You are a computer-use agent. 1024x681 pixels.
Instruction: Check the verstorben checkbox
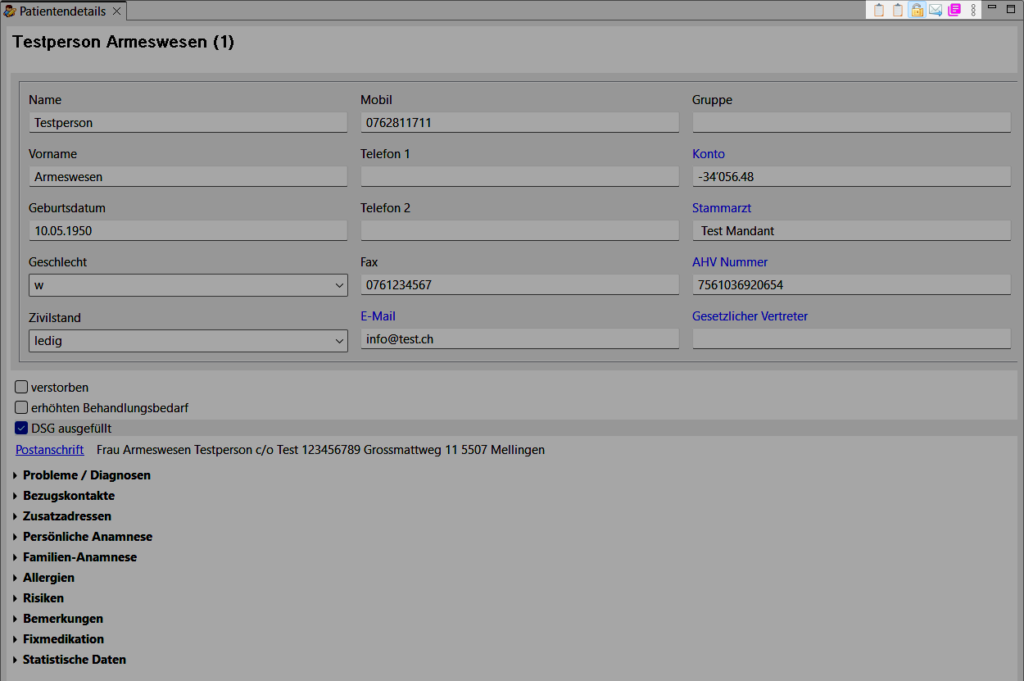point(22,387)
